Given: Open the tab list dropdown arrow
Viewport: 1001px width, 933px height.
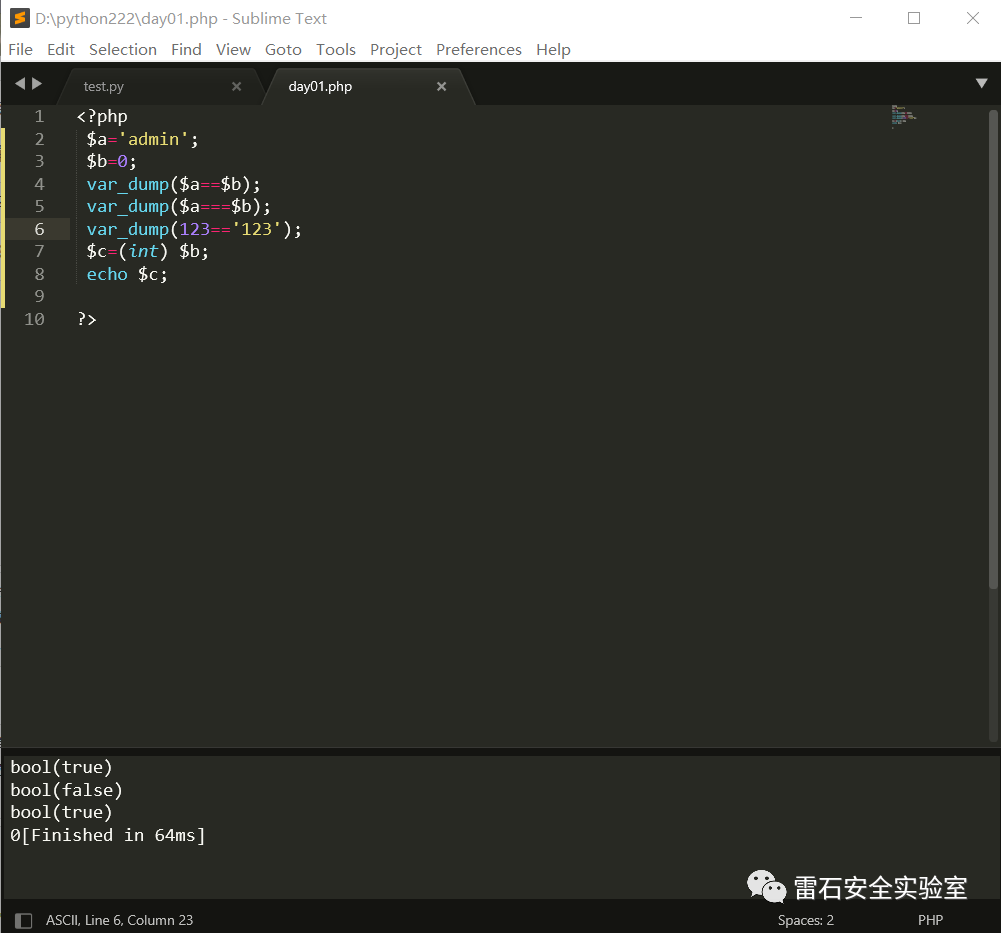Looking at the screenshot, I should click(x=981, y=84).
